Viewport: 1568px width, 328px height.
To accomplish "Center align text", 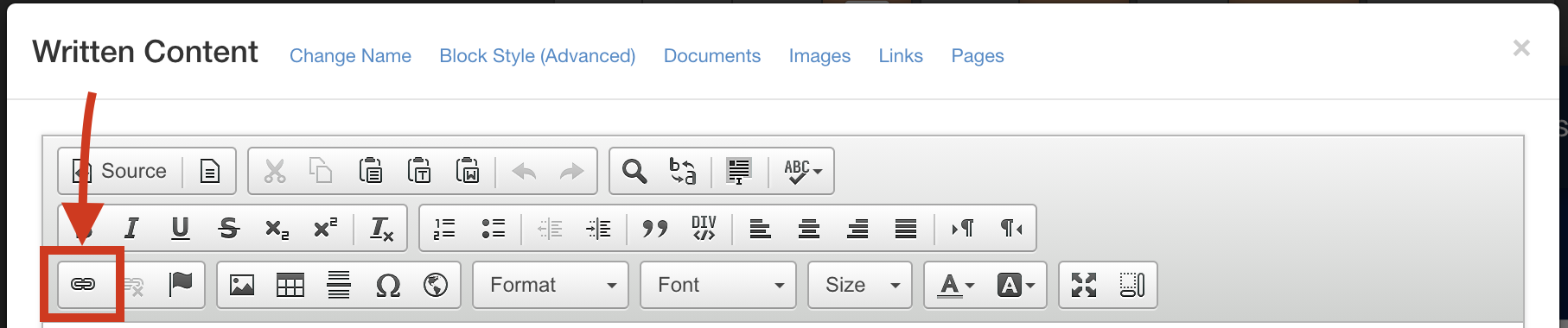I will pyautogui.click(x=809, y=228).
